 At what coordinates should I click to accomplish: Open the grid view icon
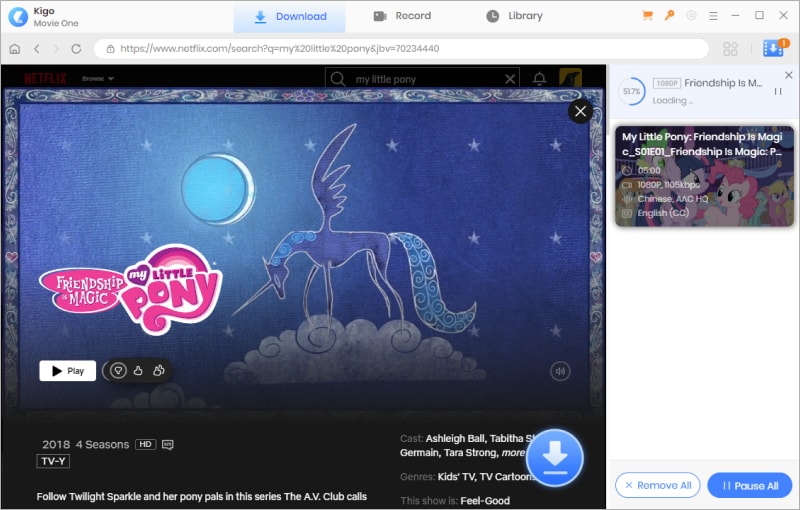(731, 49)
